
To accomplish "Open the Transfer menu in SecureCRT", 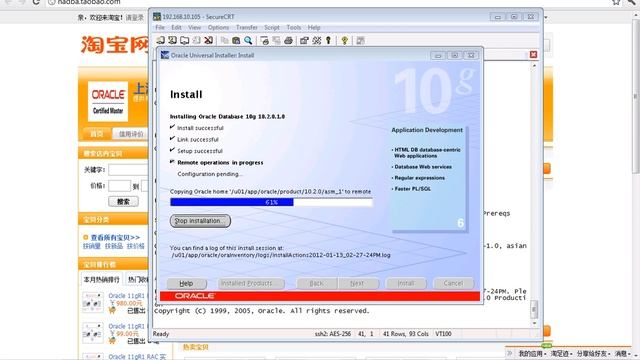I will point(247,27).
